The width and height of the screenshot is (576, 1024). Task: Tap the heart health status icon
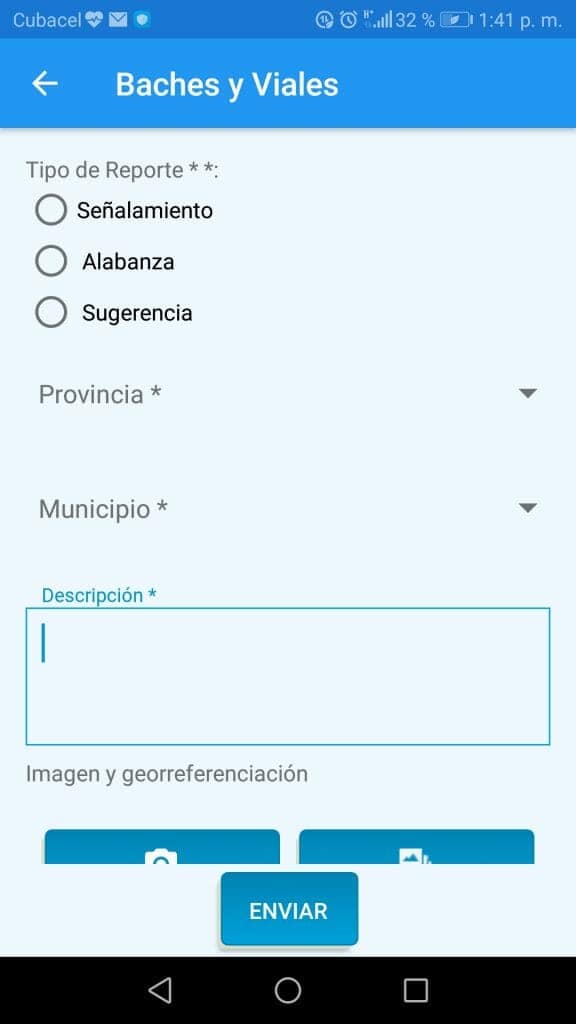(x=95, y=20)
